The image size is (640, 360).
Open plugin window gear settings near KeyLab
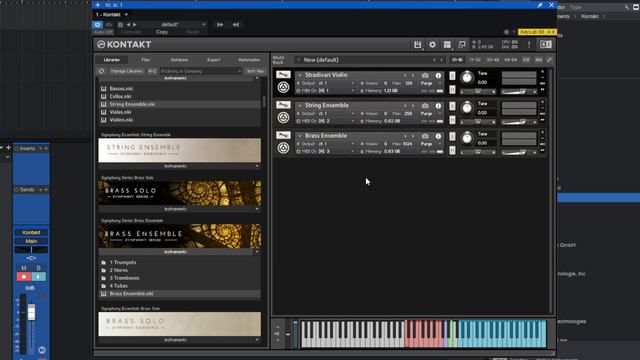coord(507,32)
